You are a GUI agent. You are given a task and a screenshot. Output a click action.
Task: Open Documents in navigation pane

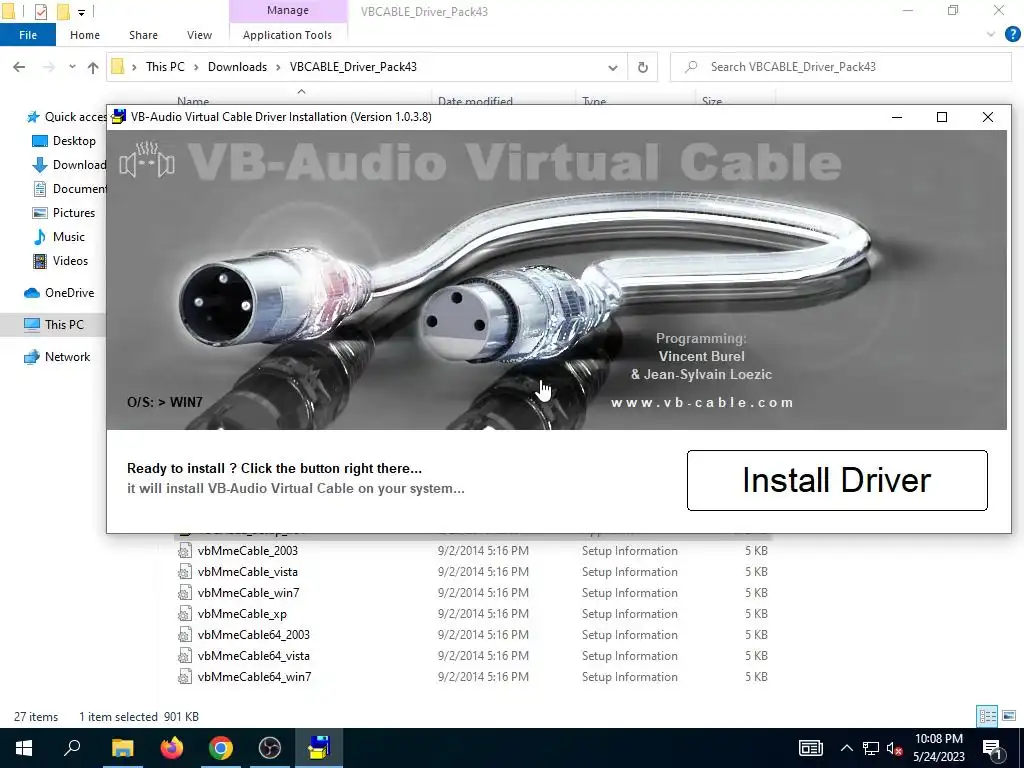click(x=69, y=189)
